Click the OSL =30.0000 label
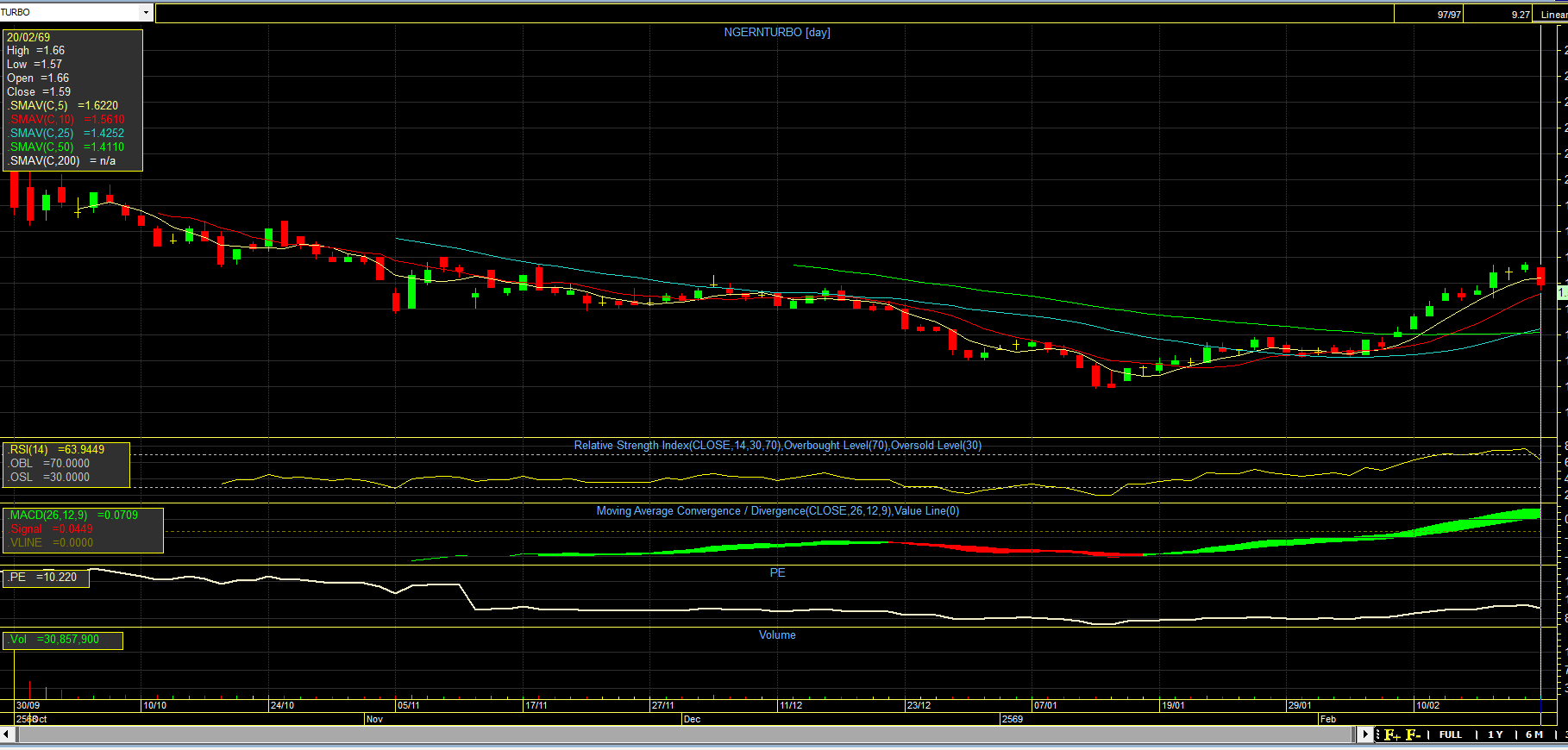Screen dimensions: 1568x750 [x=50, y=478]
